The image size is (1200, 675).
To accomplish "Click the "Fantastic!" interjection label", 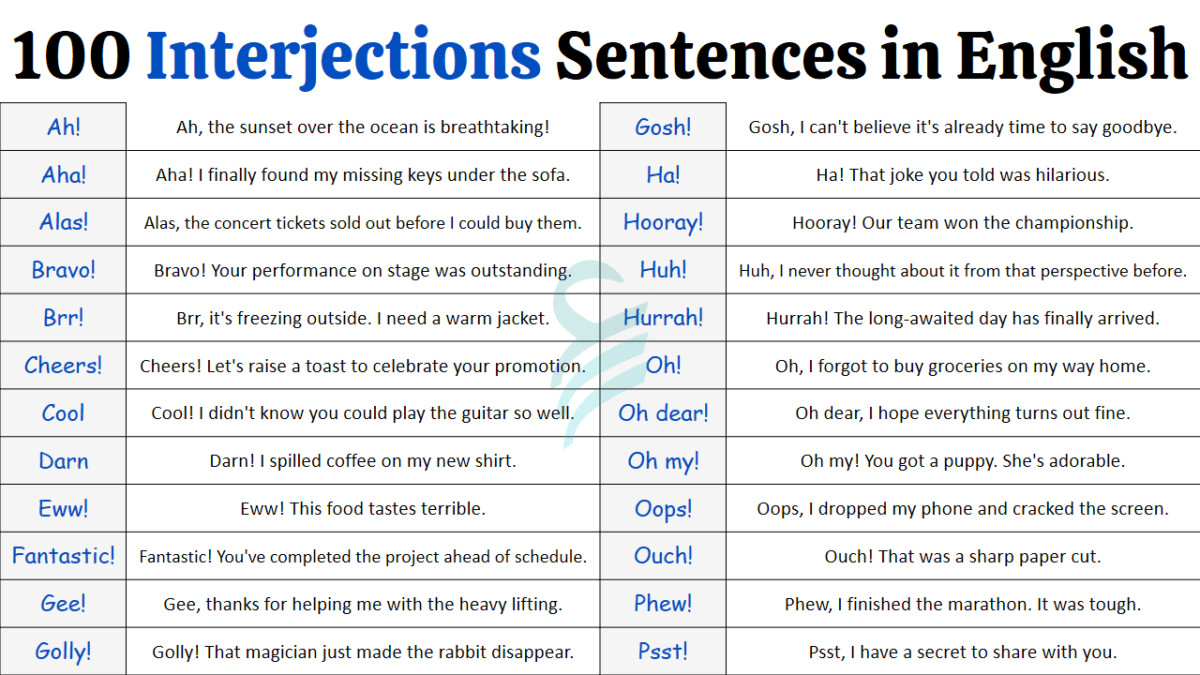I will (63, 556).
